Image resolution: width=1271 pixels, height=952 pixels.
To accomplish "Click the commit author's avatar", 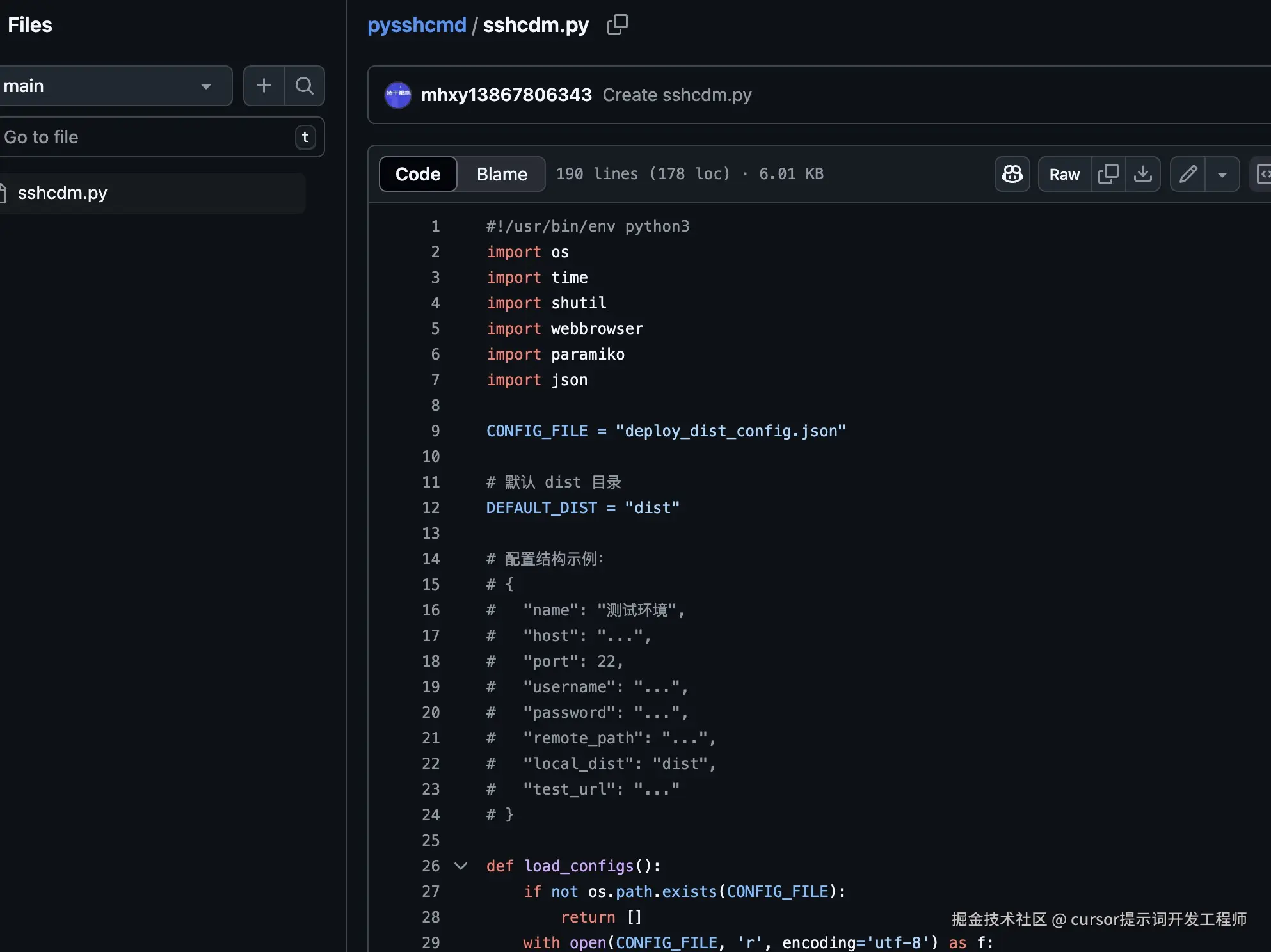I will (x=397, y=95).
